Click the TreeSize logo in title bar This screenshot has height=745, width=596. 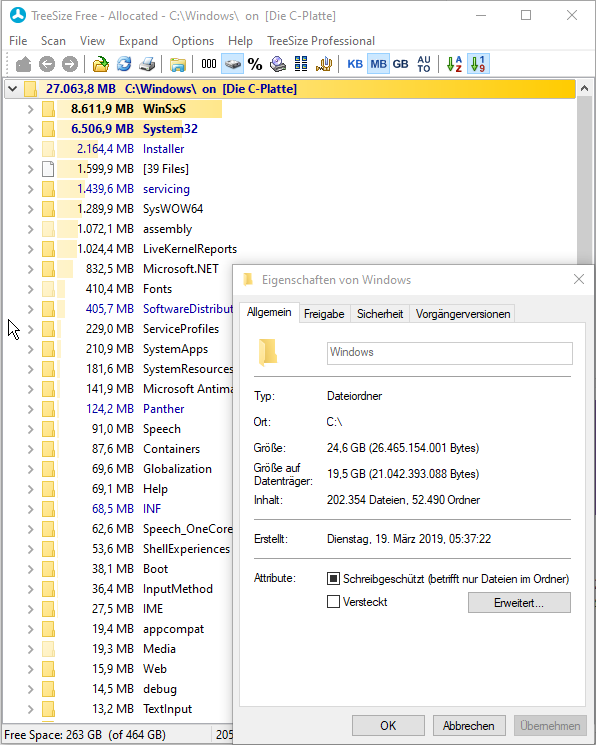pyautogui.click(x=18, y=15)
